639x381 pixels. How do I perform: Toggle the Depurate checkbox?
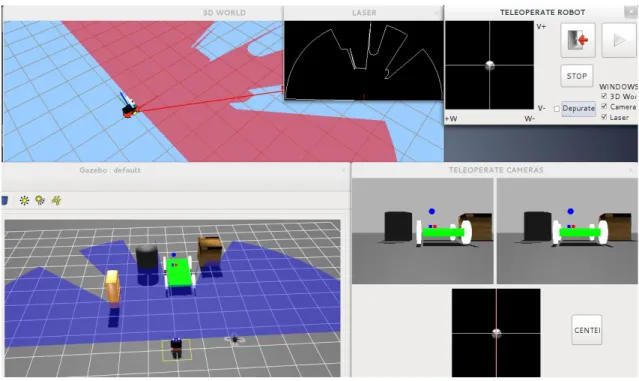(x=557, y=109)
